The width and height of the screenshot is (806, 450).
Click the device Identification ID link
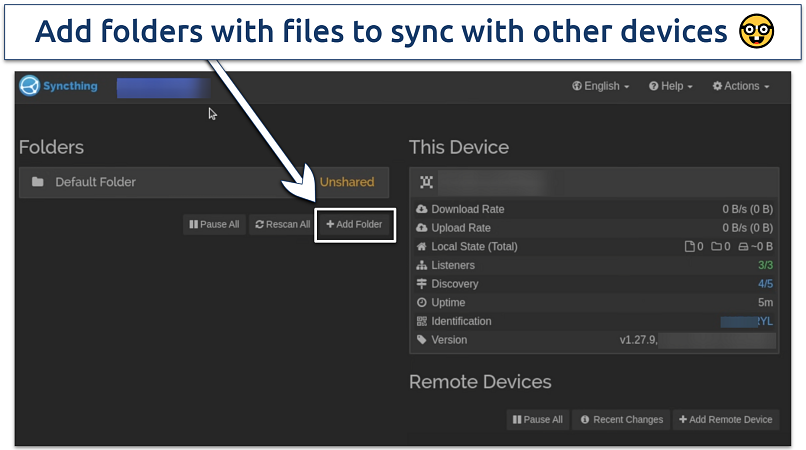(x=746, y=322)
